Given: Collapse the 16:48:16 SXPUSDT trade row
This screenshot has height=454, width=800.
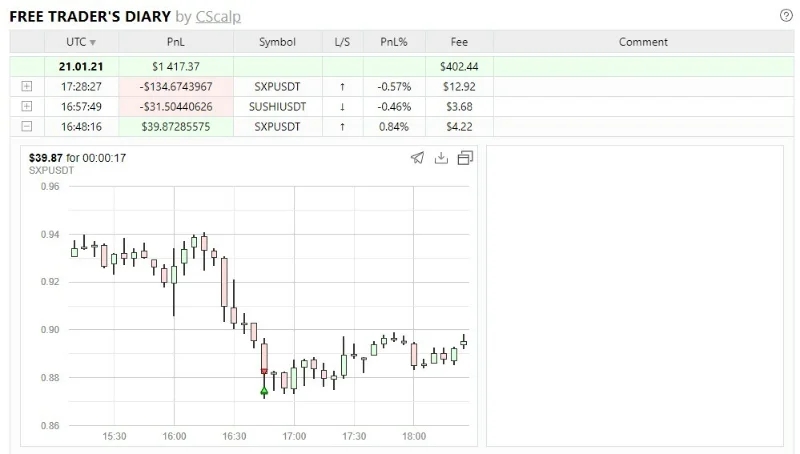Looking at the screenshot, I should click(27, 127).
